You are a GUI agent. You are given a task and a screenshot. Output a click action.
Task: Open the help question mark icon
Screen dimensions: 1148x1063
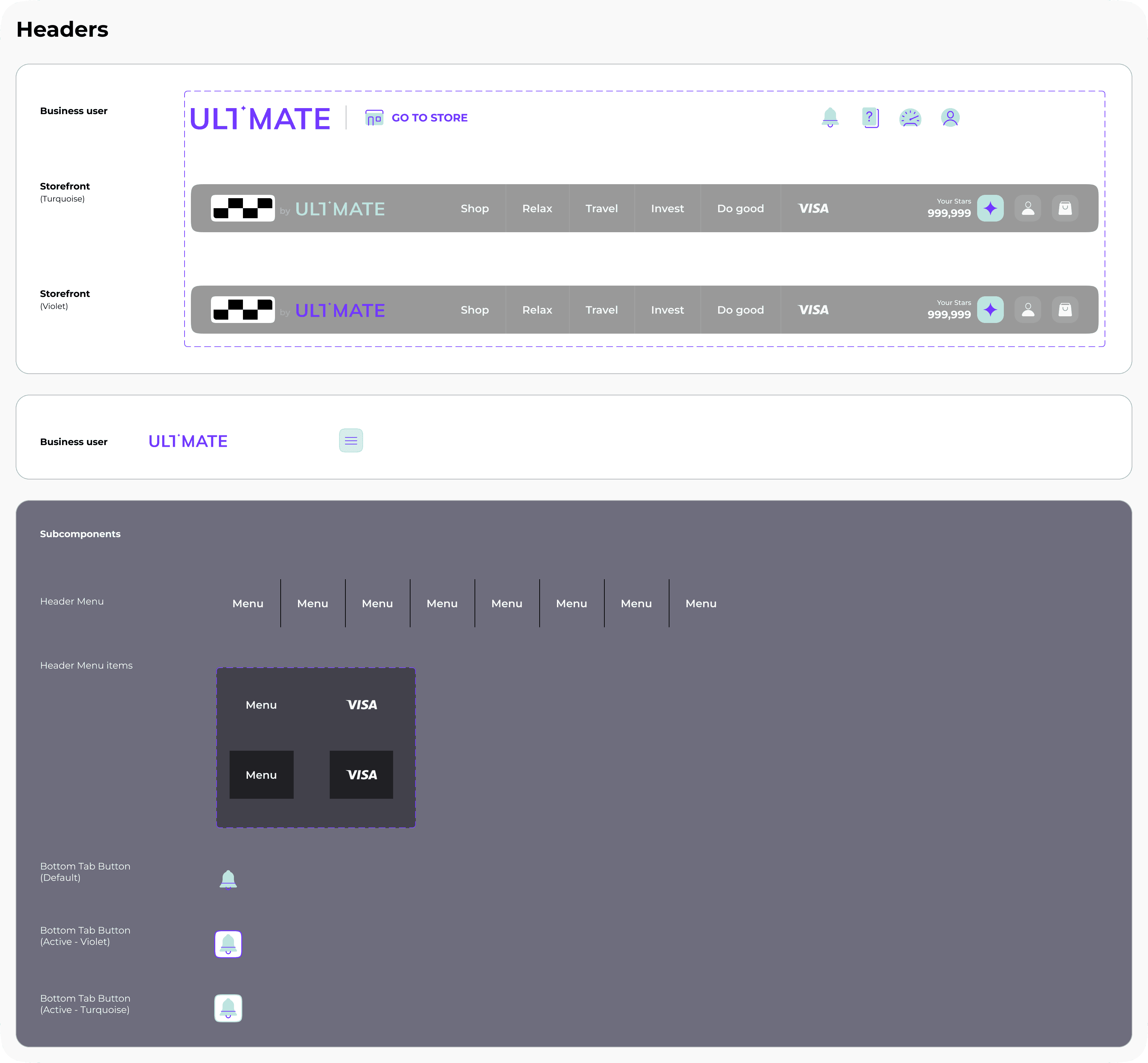(870, 117)
